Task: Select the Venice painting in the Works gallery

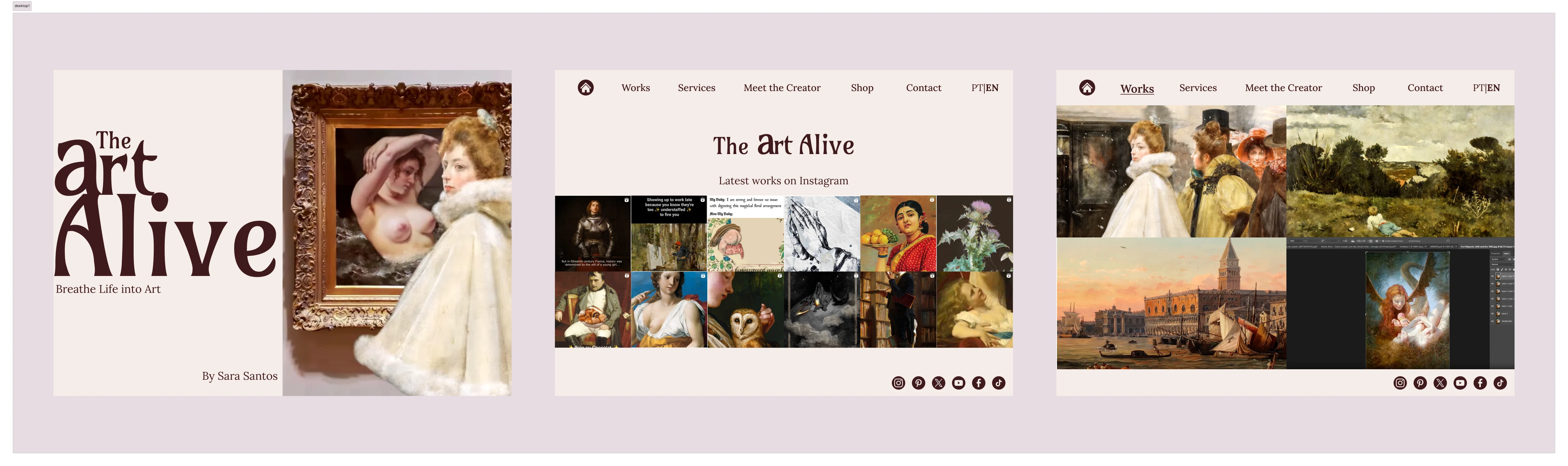Action: tap(1171, 303)
